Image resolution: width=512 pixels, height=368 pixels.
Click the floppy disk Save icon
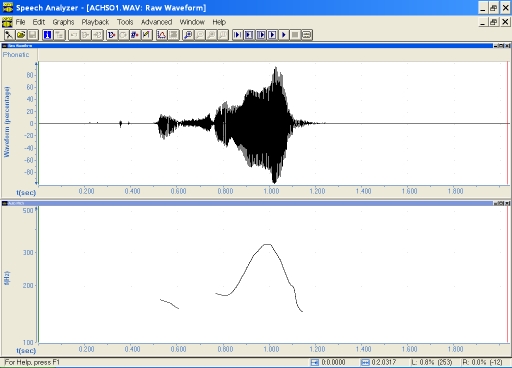coord(32,35)
